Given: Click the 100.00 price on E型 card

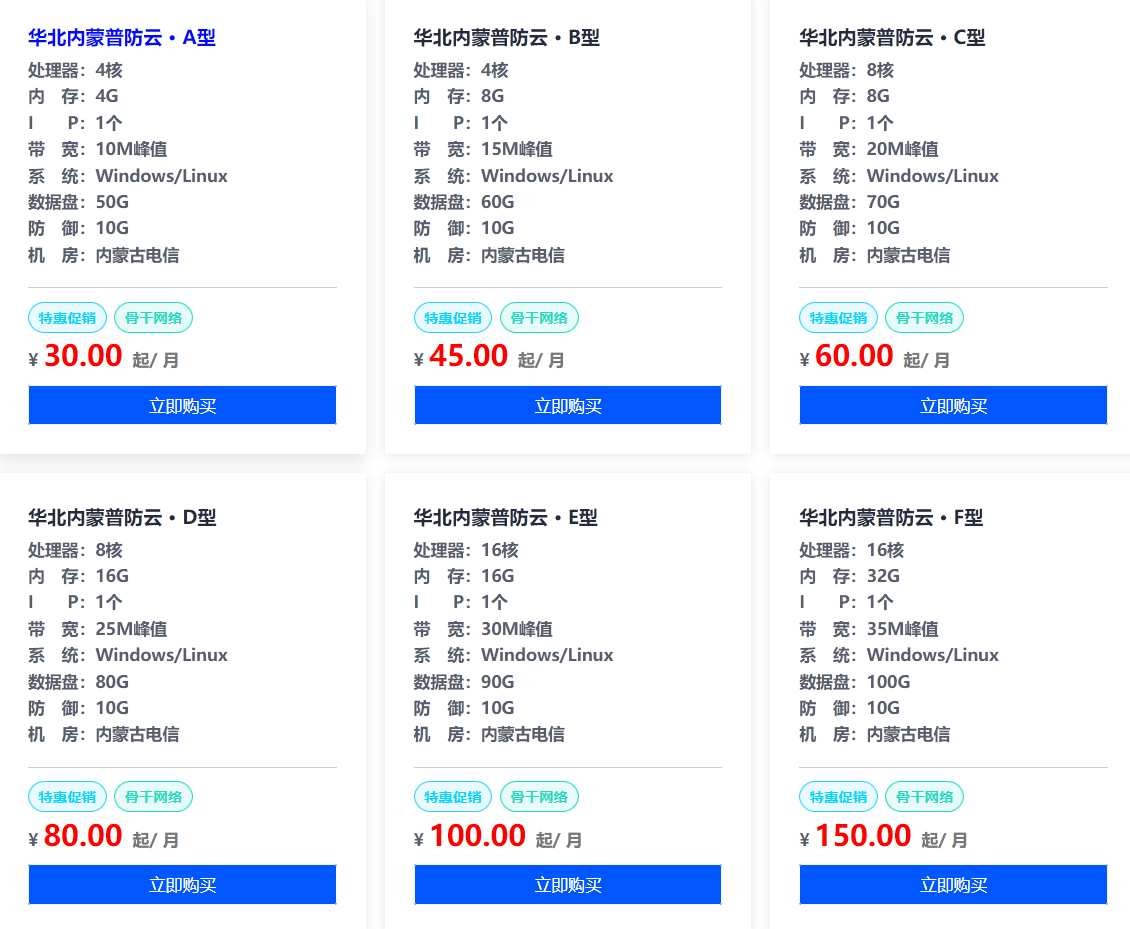Looking at the screenshot, I should pos(478,836).
